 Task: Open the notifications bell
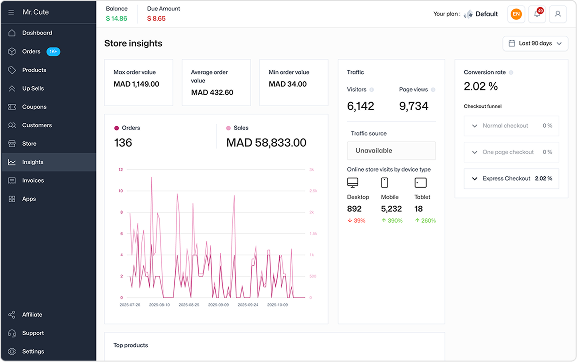537,14
